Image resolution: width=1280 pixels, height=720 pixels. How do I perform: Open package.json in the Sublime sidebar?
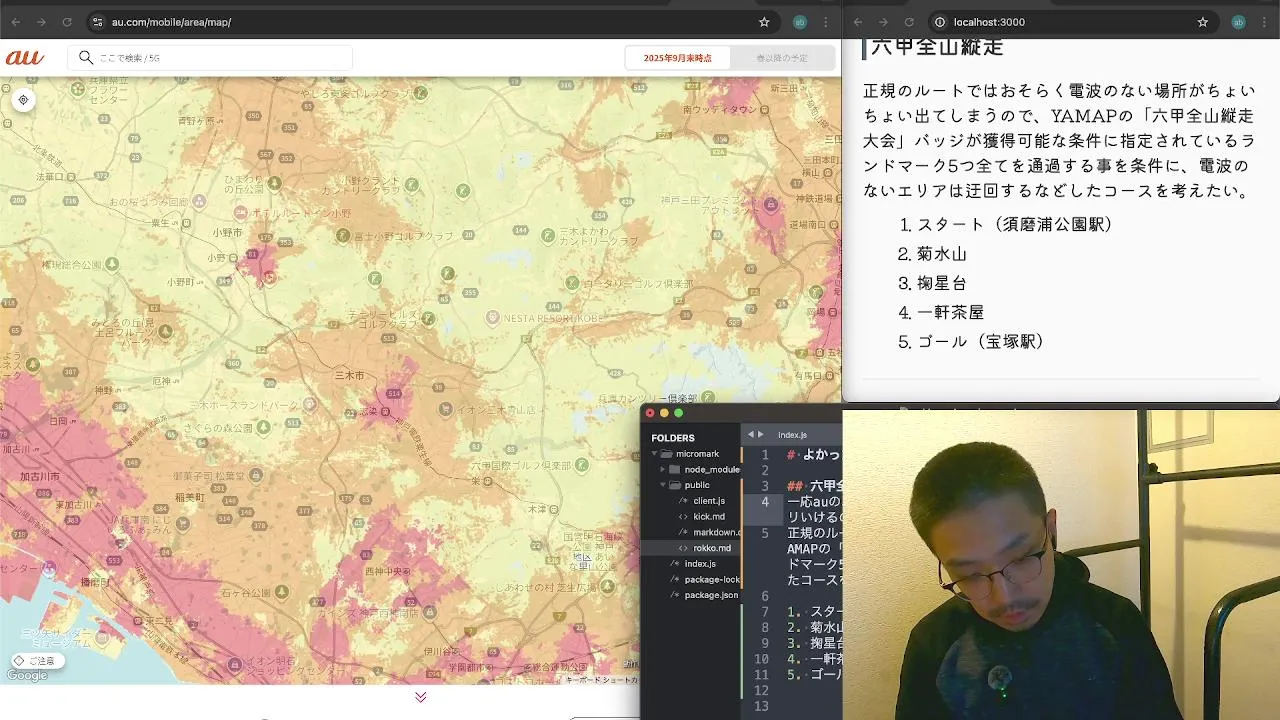(711, 595)
